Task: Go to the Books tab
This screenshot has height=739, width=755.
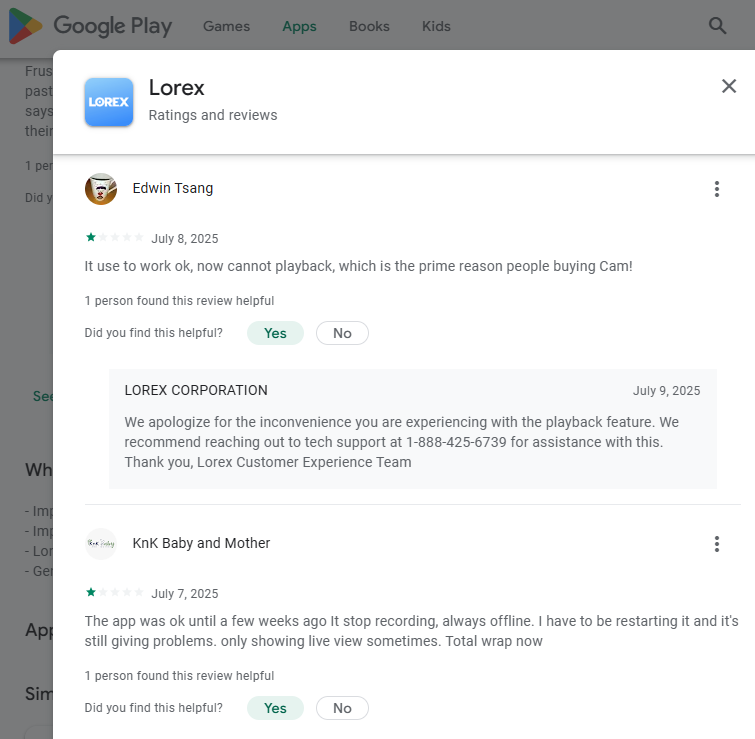Action: (369, 26)
